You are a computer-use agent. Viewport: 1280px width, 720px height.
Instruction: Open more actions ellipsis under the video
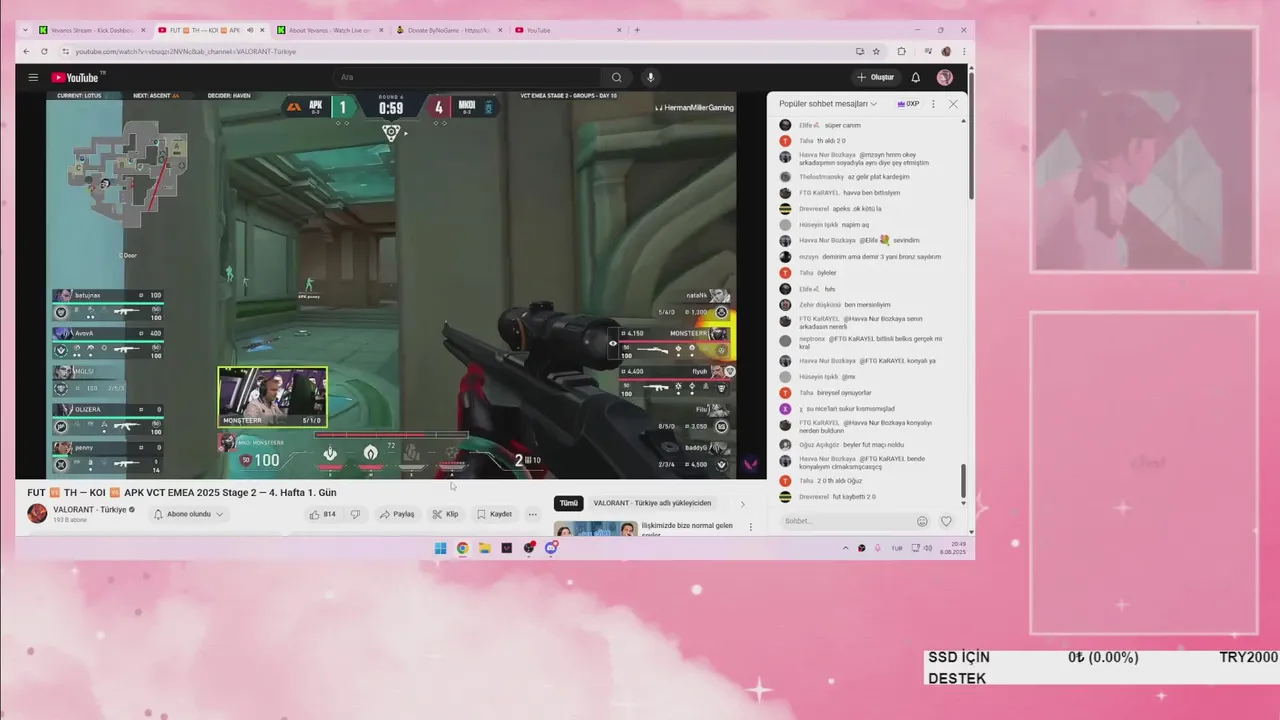532,514
